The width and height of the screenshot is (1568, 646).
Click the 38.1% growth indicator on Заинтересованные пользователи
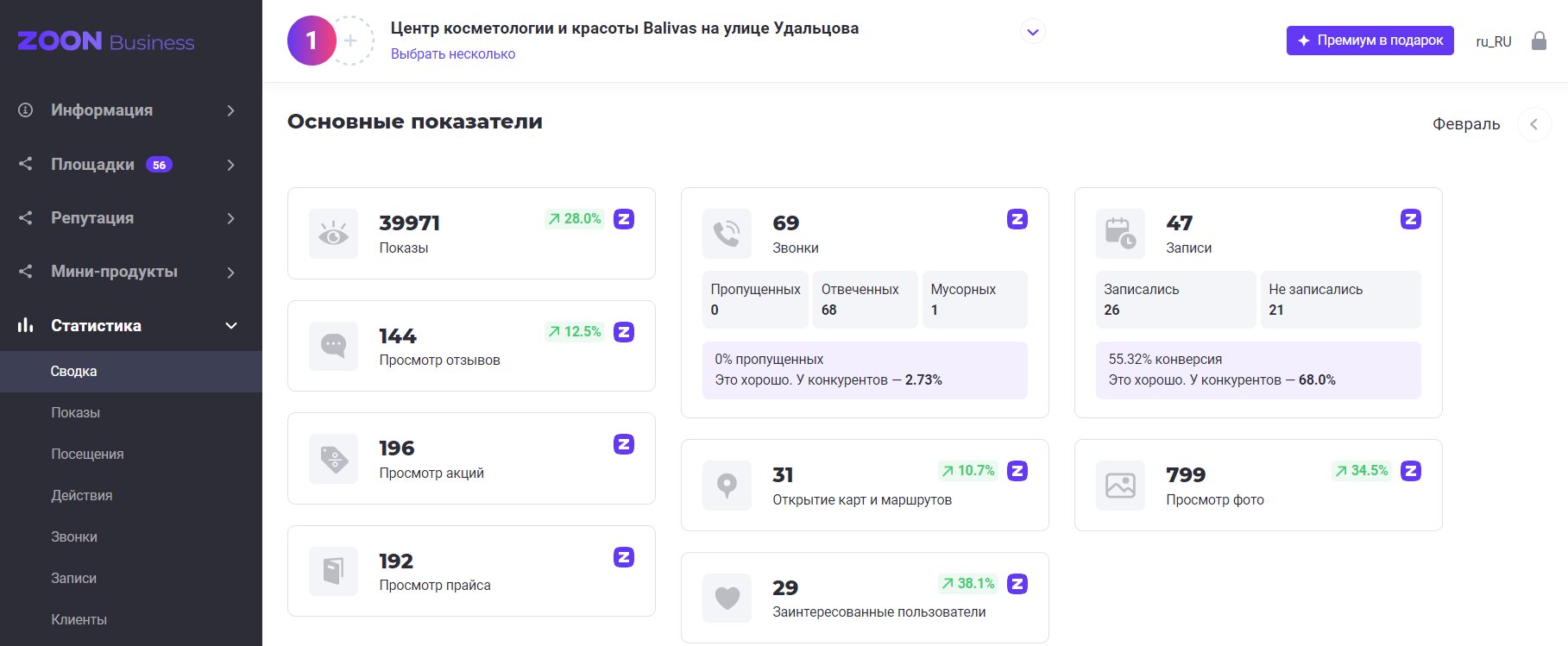(x=968, y=584)
